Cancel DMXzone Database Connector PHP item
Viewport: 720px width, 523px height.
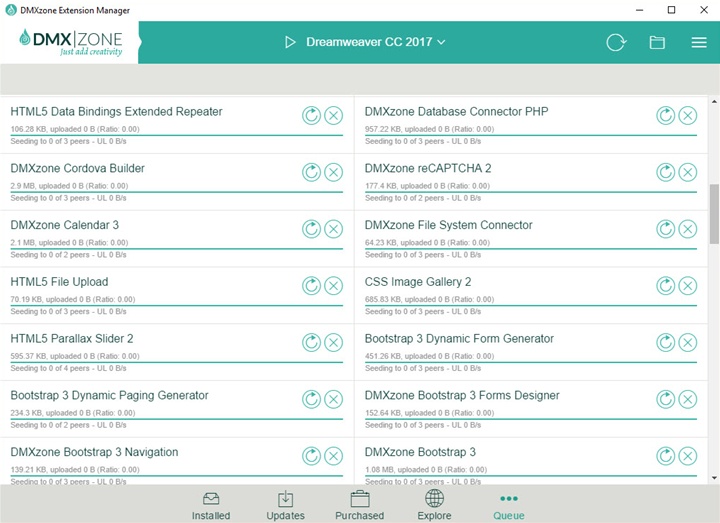pos(688,115)
